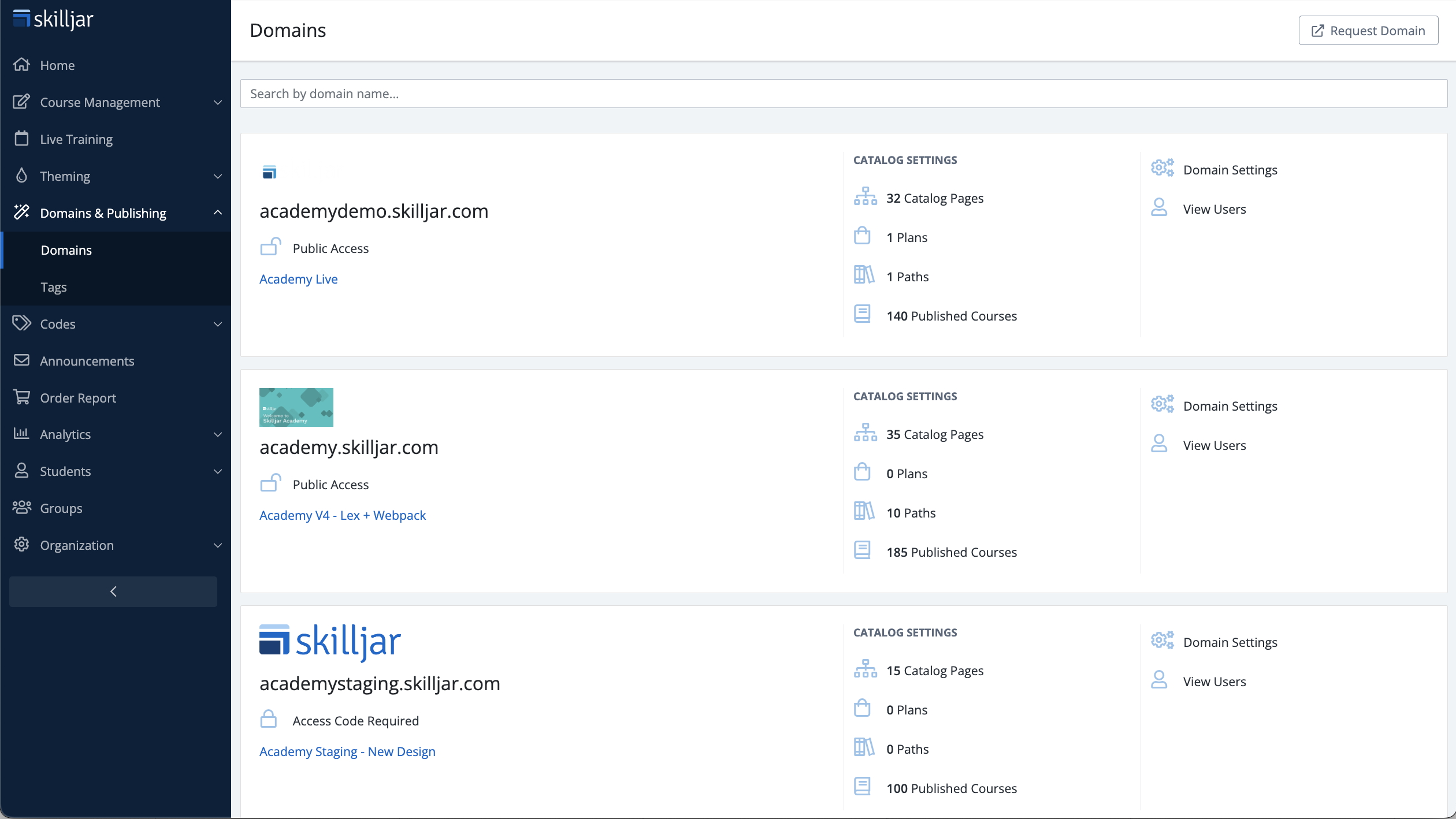Viewport: 1456px width, 819px height.
Task: Click 0 Plans under academy.skilljar.com
Action: pos(907,474)
